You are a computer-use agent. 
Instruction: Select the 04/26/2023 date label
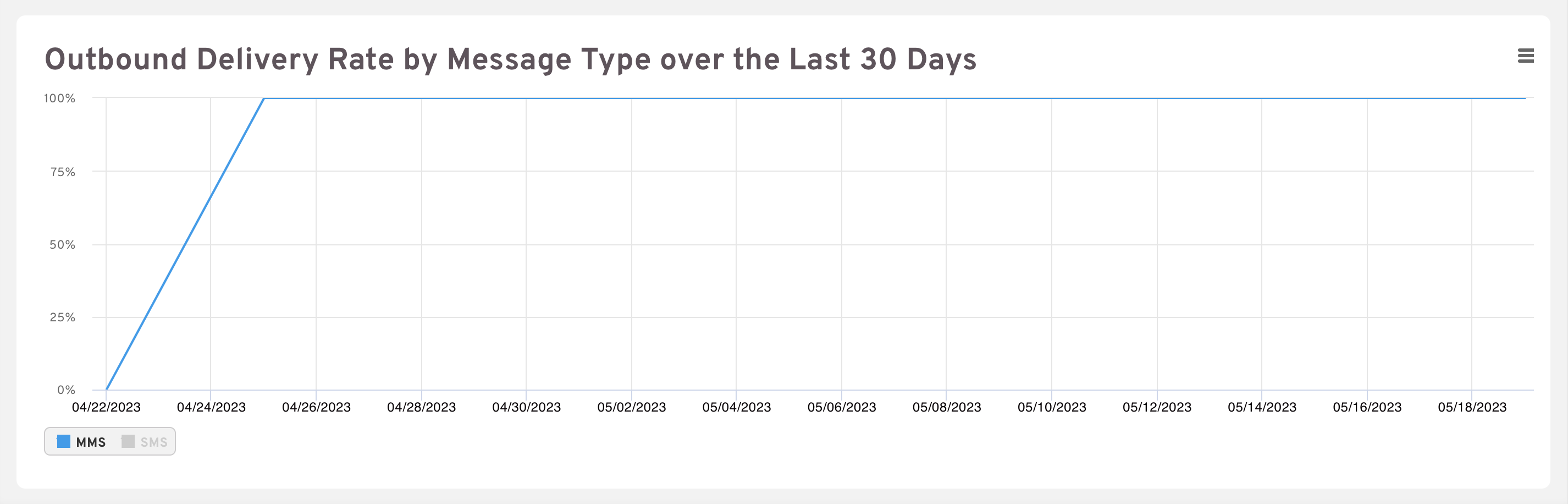[316, 407]
